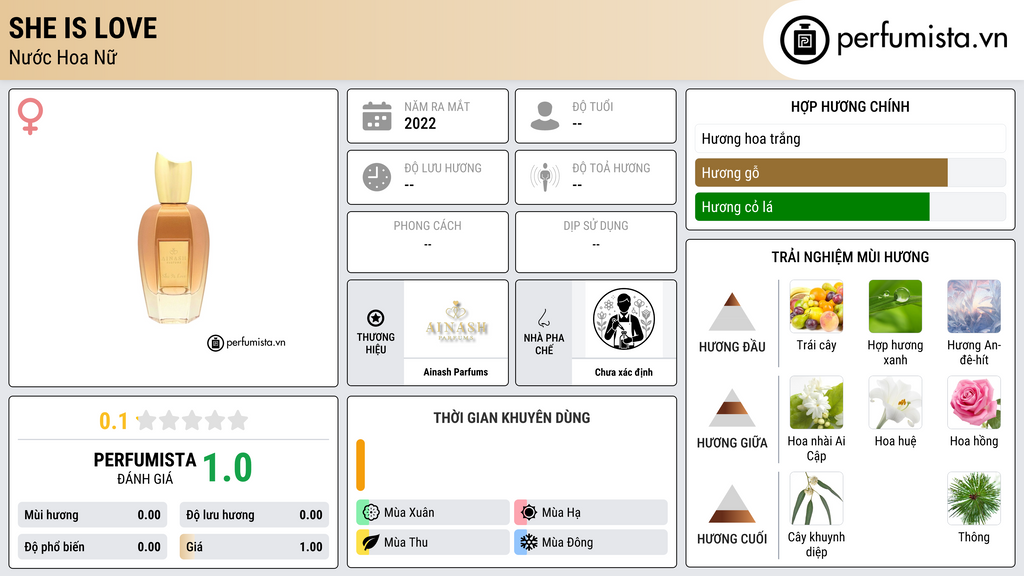The width and height of the screenshot is (1024, 576).
Task: Click the Giá 1.00 score row
Action: (255, 547)
